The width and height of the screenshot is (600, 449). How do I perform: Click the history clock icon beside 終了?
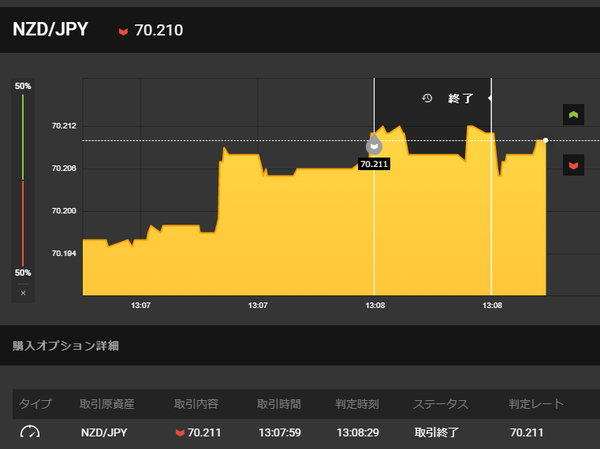pos(427,98)
